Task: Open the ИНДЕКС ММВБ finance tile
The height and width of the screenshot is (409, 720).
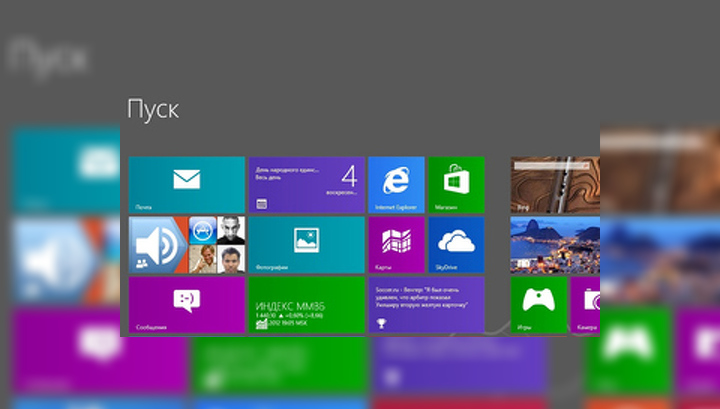Action: [307, 305]
